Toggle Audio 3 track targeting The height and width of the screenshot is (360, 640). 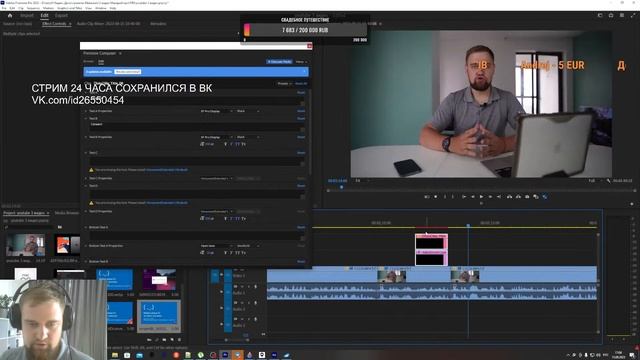pyautogui.click(x=228, y=325)
